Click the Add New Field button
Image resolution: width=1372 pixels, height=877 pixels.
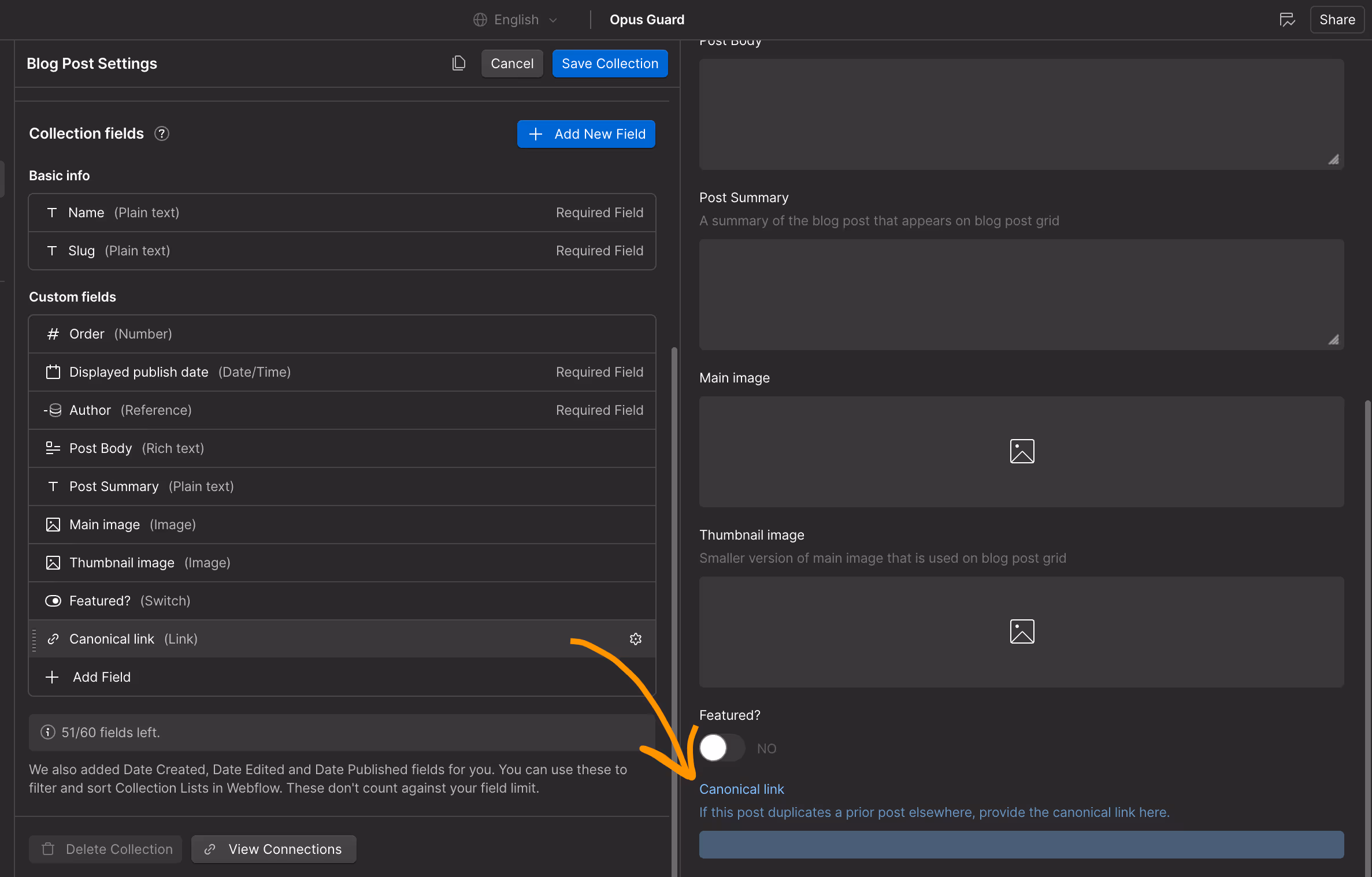586,134
